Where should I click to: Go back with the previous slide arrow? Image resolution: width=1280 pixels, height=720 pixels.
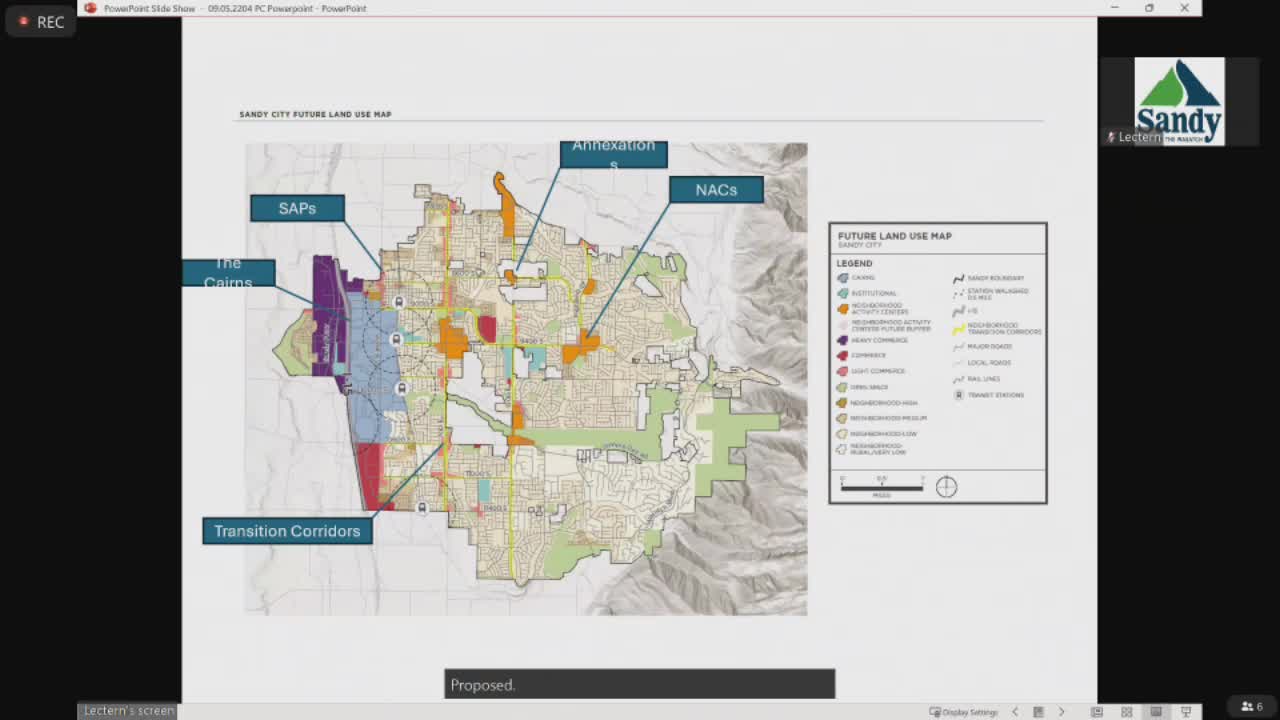click(1015, 711)
